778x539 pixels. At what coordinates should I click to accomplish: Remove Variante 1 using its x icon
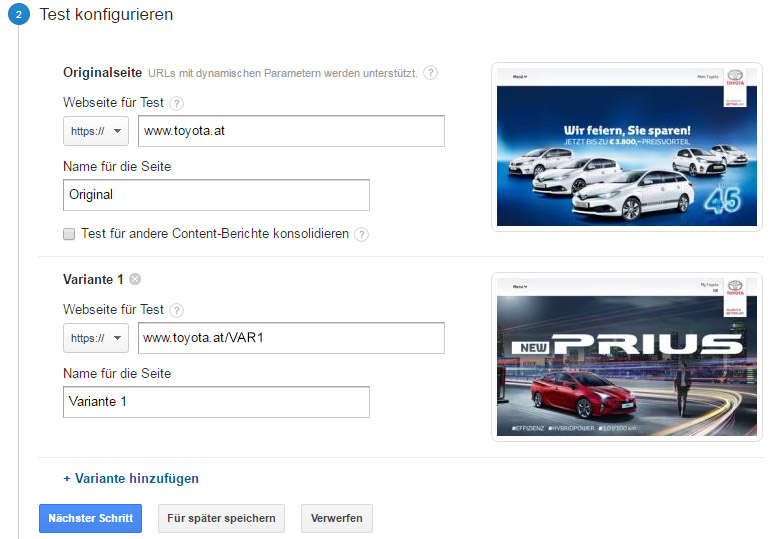135,280
